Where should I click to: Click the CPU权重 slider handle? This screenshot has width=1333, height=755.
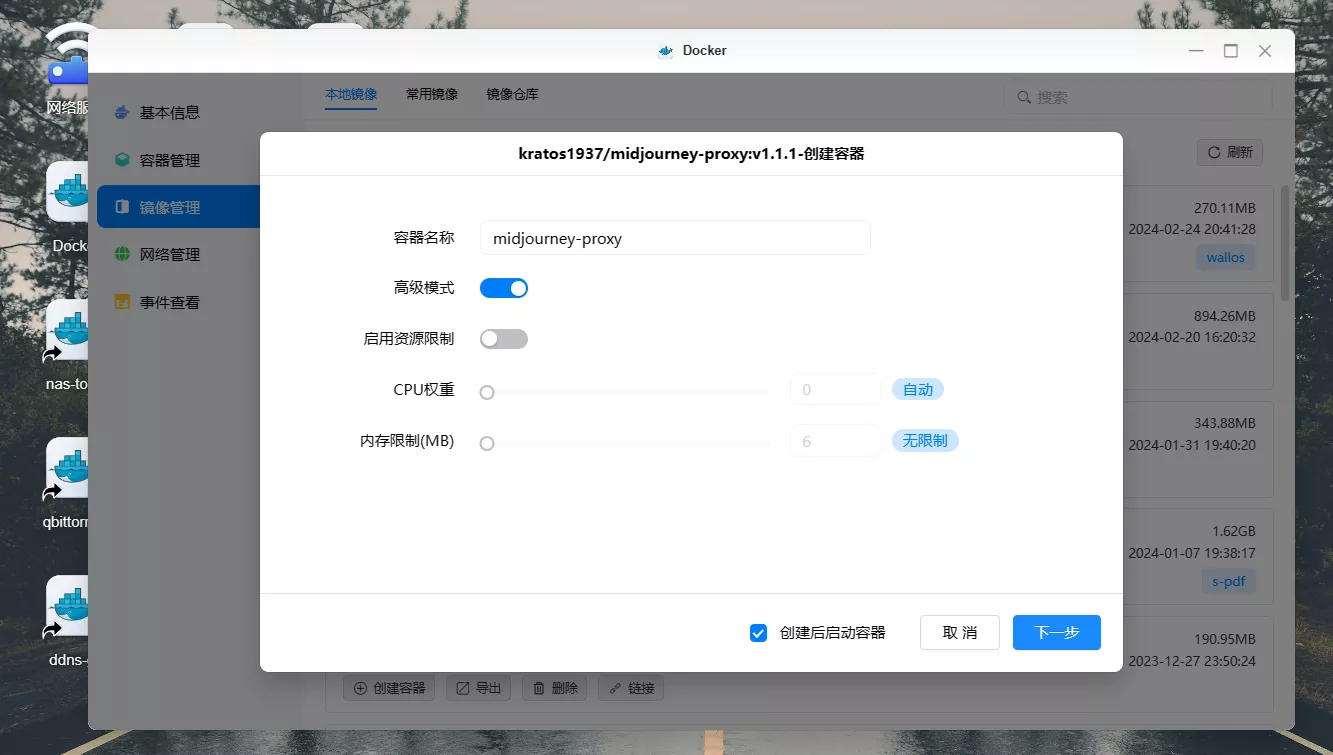tap(487, 392)
